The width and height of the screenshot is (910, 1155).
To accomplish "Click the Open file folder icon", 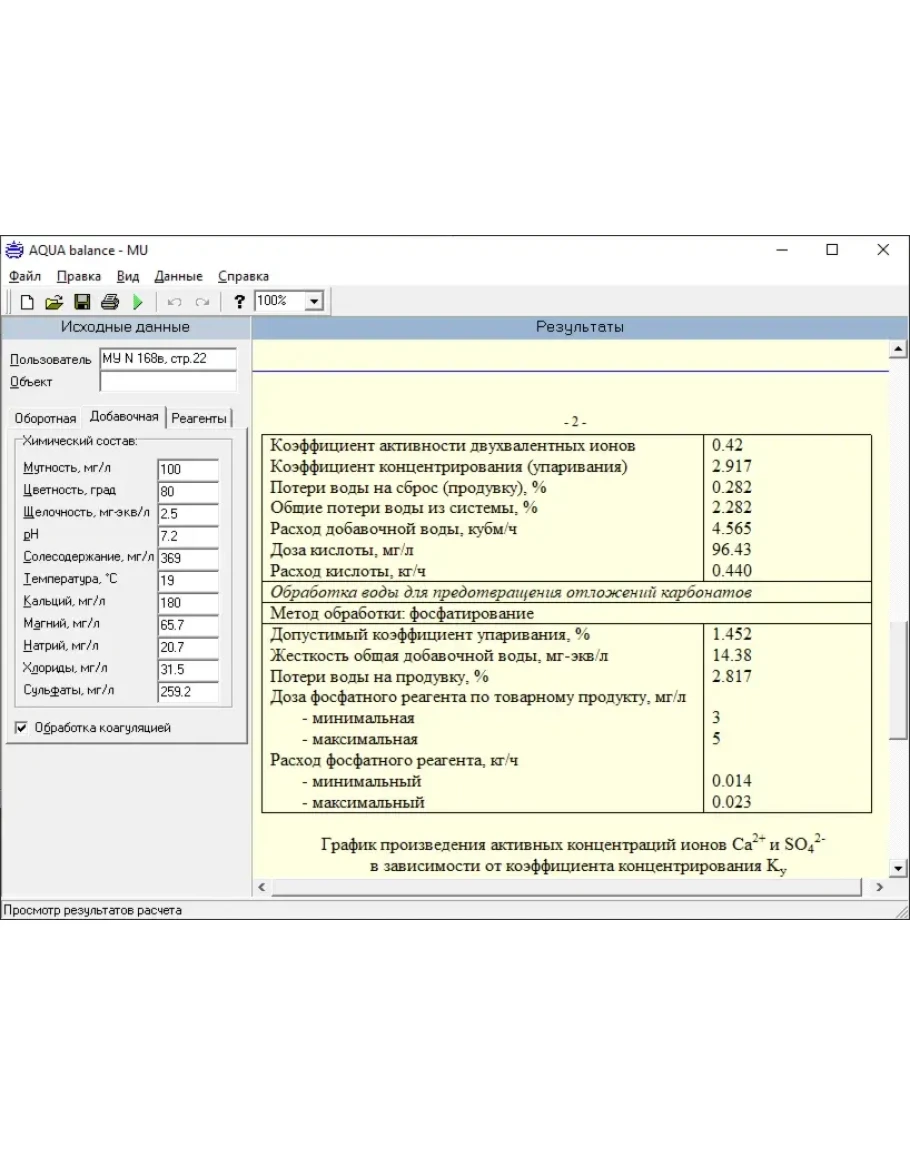I will pyautogui.click(x=54, y=302).
